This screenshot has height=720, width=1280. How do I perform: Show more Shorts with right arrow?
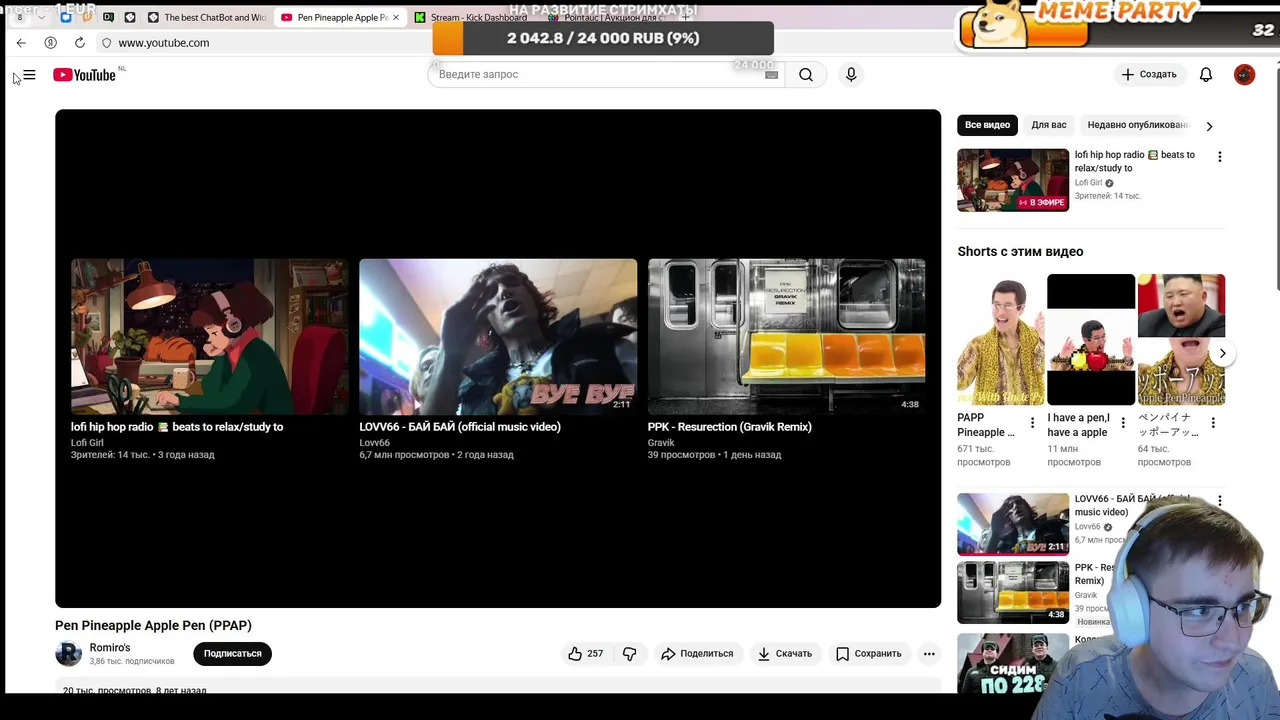point(1222,353)
